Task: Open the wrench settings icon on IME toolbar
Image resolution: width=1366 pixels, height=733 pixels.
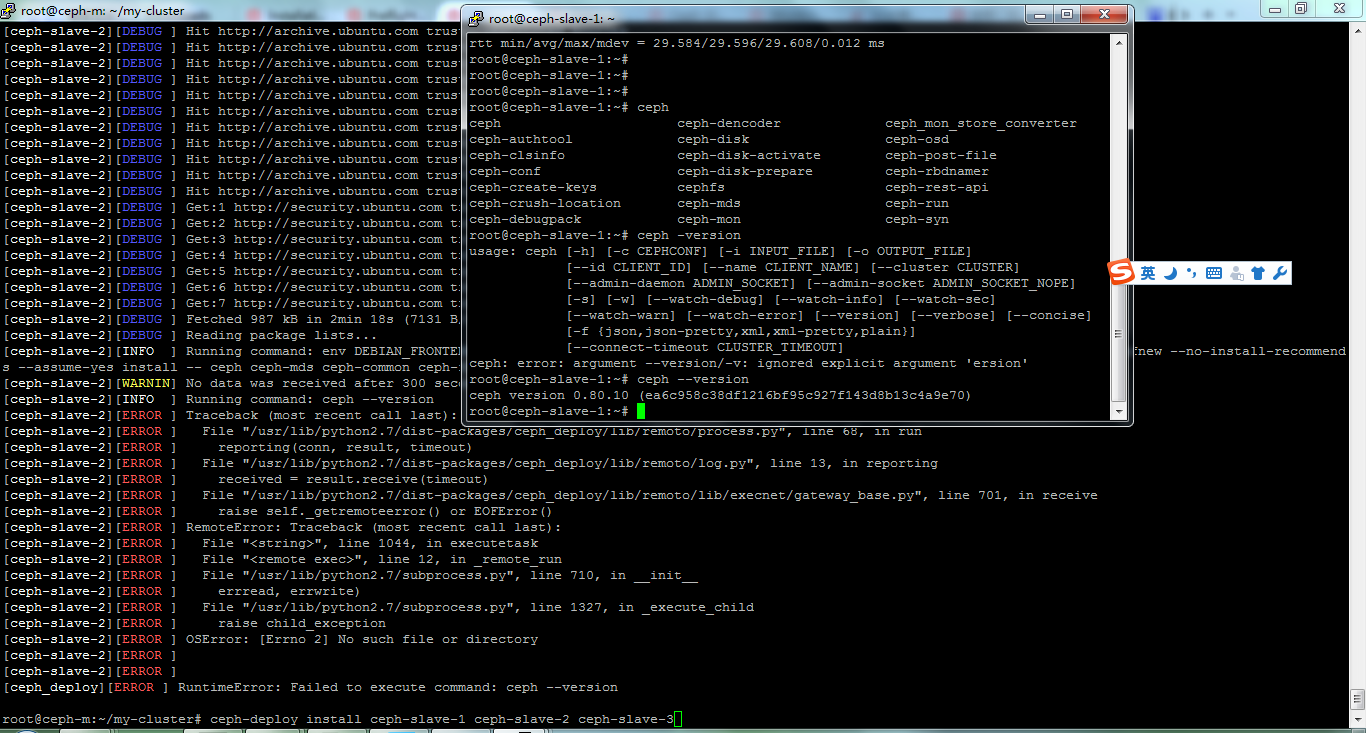Action: (1280, 273)
